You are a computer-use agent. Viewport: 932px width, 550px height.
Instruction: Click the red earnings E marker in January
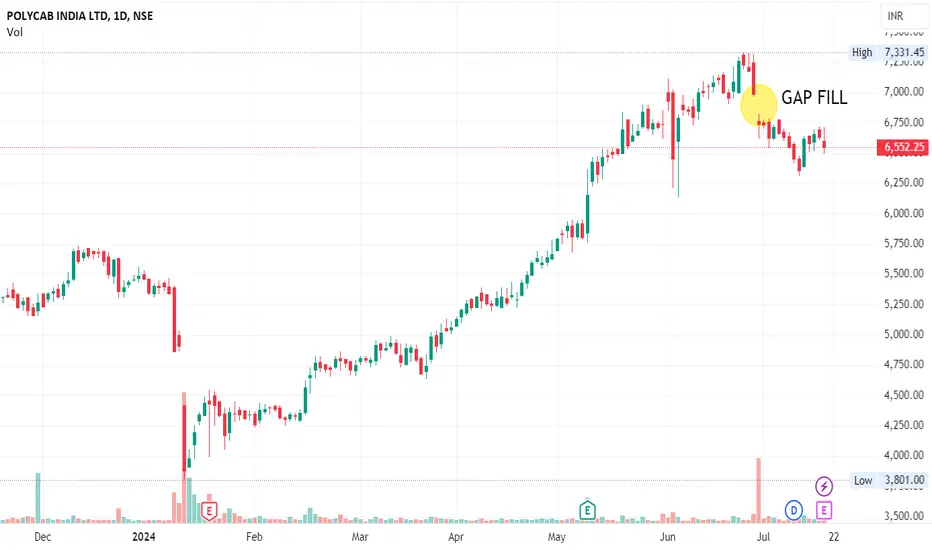coord(209,511)
